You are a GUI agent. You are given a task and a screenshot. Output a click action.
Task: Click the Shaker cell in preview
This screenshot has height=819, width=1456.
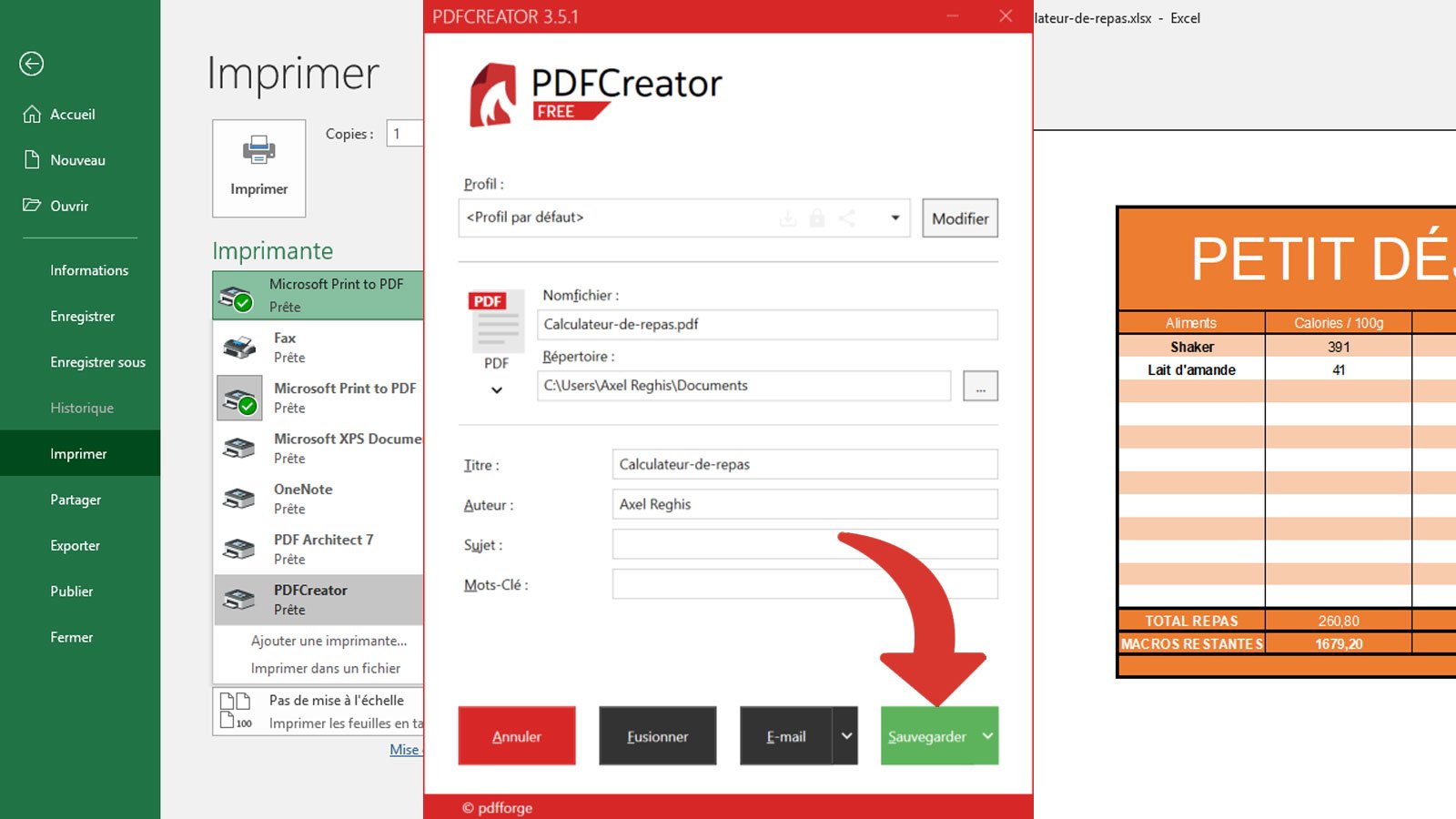1192,347
